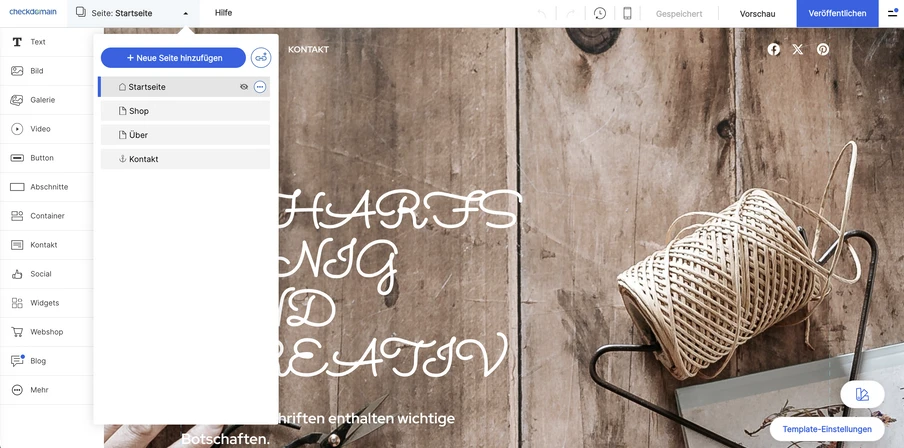Click the Pinterest social icon
The height and width of the screenshot is (448, 904).
coord(823,49)
